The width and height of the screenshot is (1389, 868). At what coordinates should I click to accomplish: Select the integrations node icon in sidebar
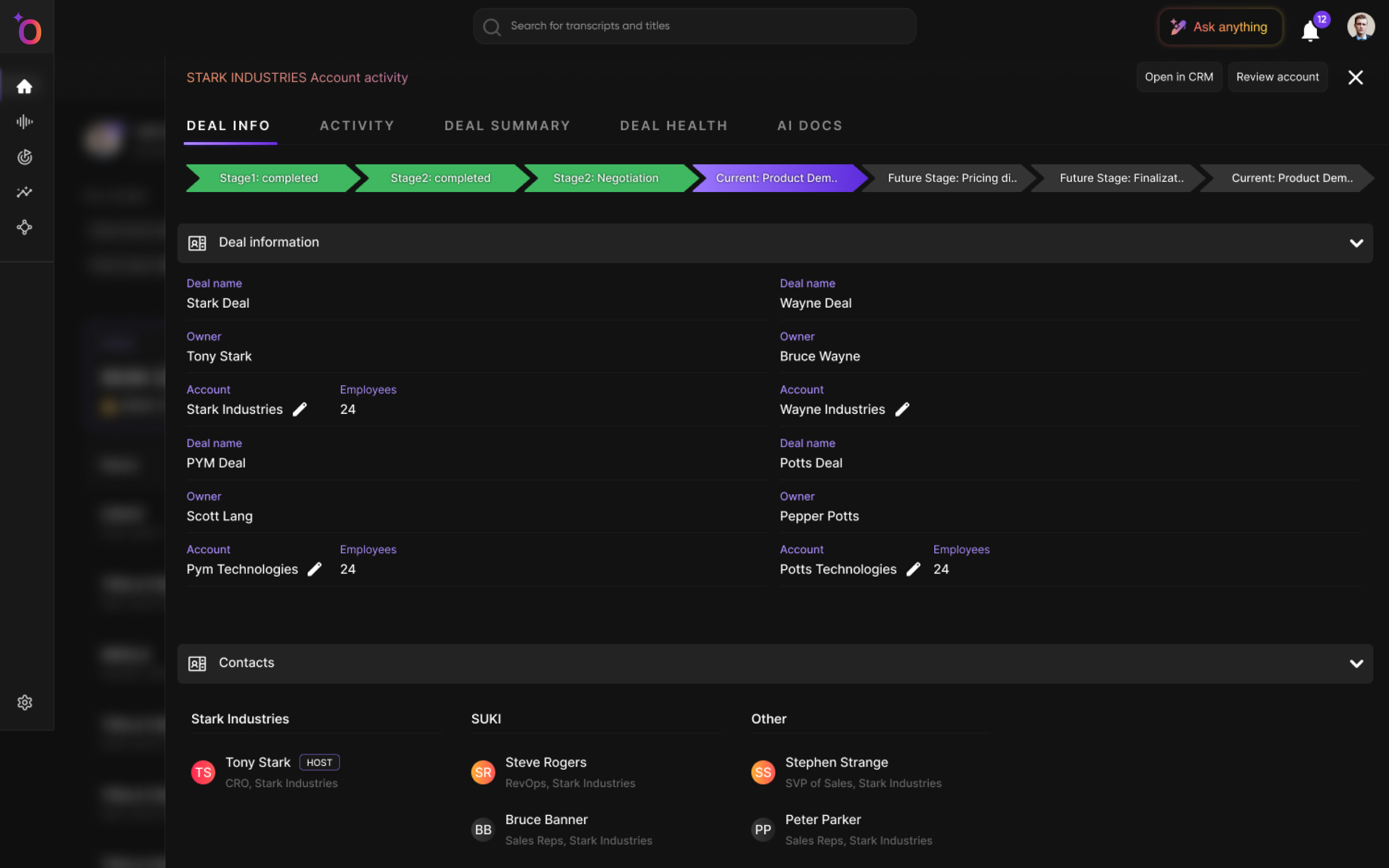tap(24, 227)
